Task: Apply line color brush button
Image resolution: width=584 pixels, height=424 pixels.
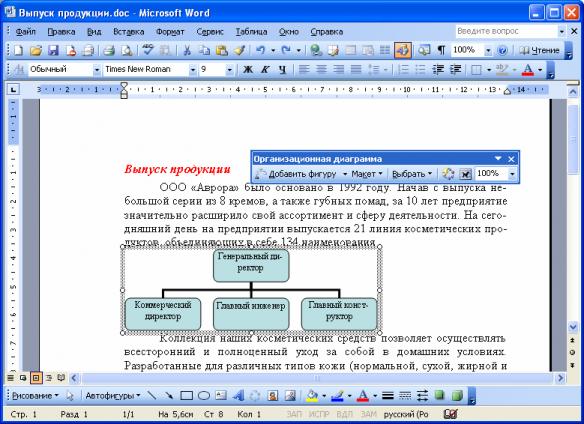Action: tap(337, 396)
